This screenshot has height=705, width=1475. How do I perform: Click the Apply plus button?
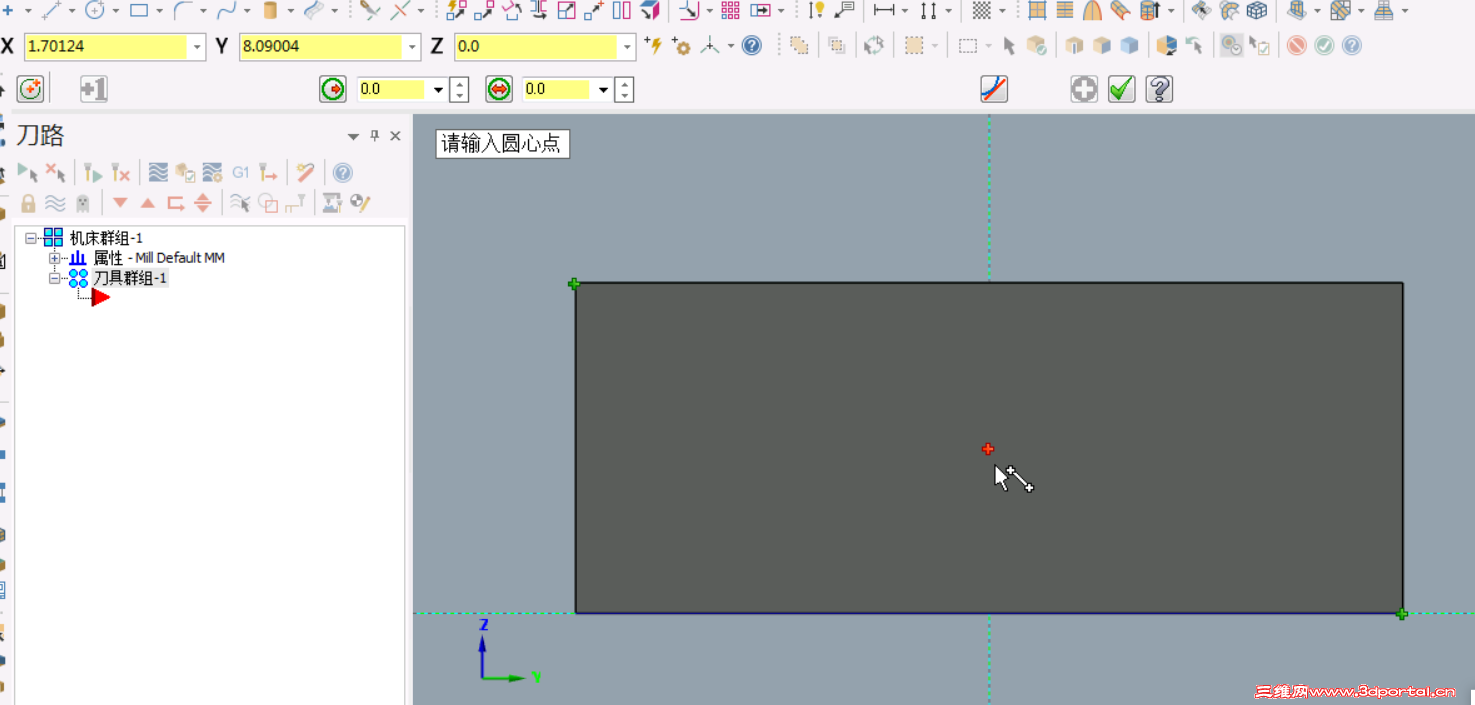pos(1084,89)
